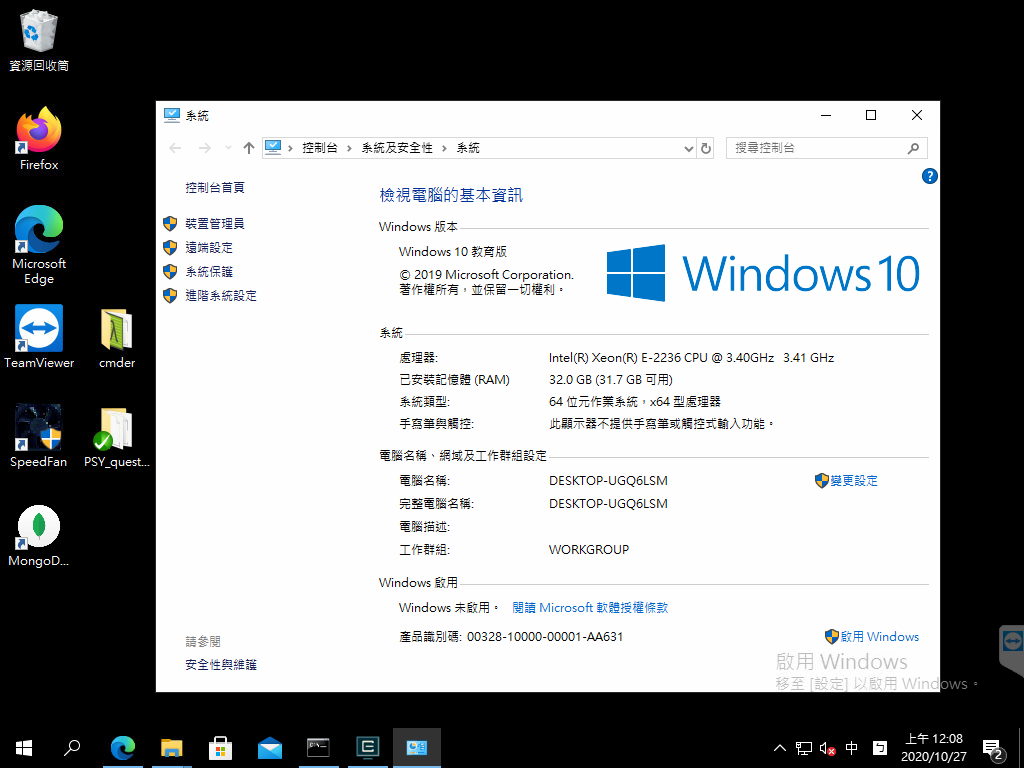Open the notification action center
This screenshot has height=768, width=1024.
(993, 749)
